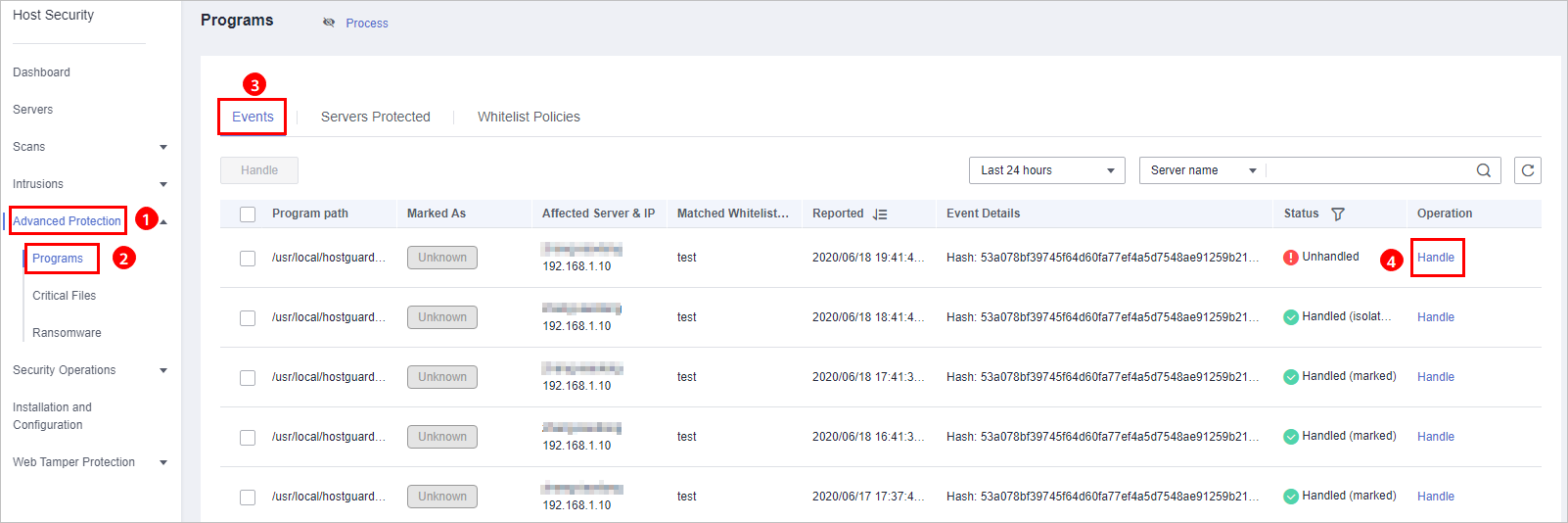Open the Last 24 hours dropdown
This screenshot has height=523, width=1568.
click(1047, 170)
